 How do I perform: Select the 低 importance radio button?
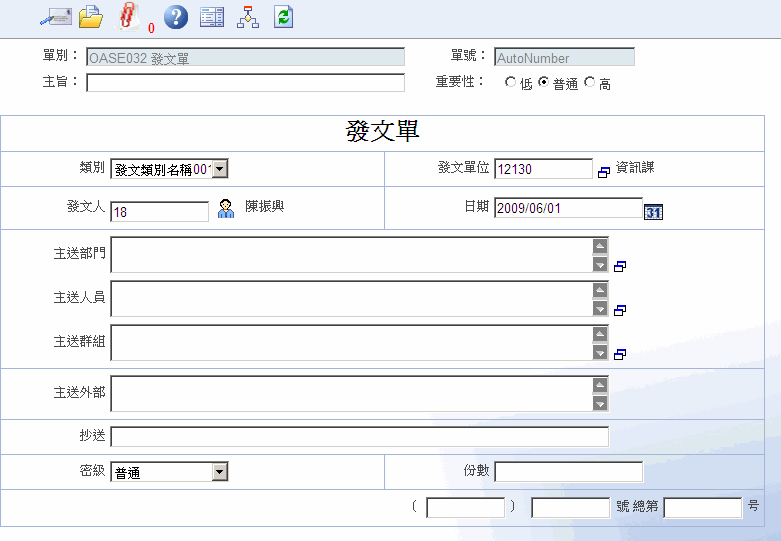(511, 83)
